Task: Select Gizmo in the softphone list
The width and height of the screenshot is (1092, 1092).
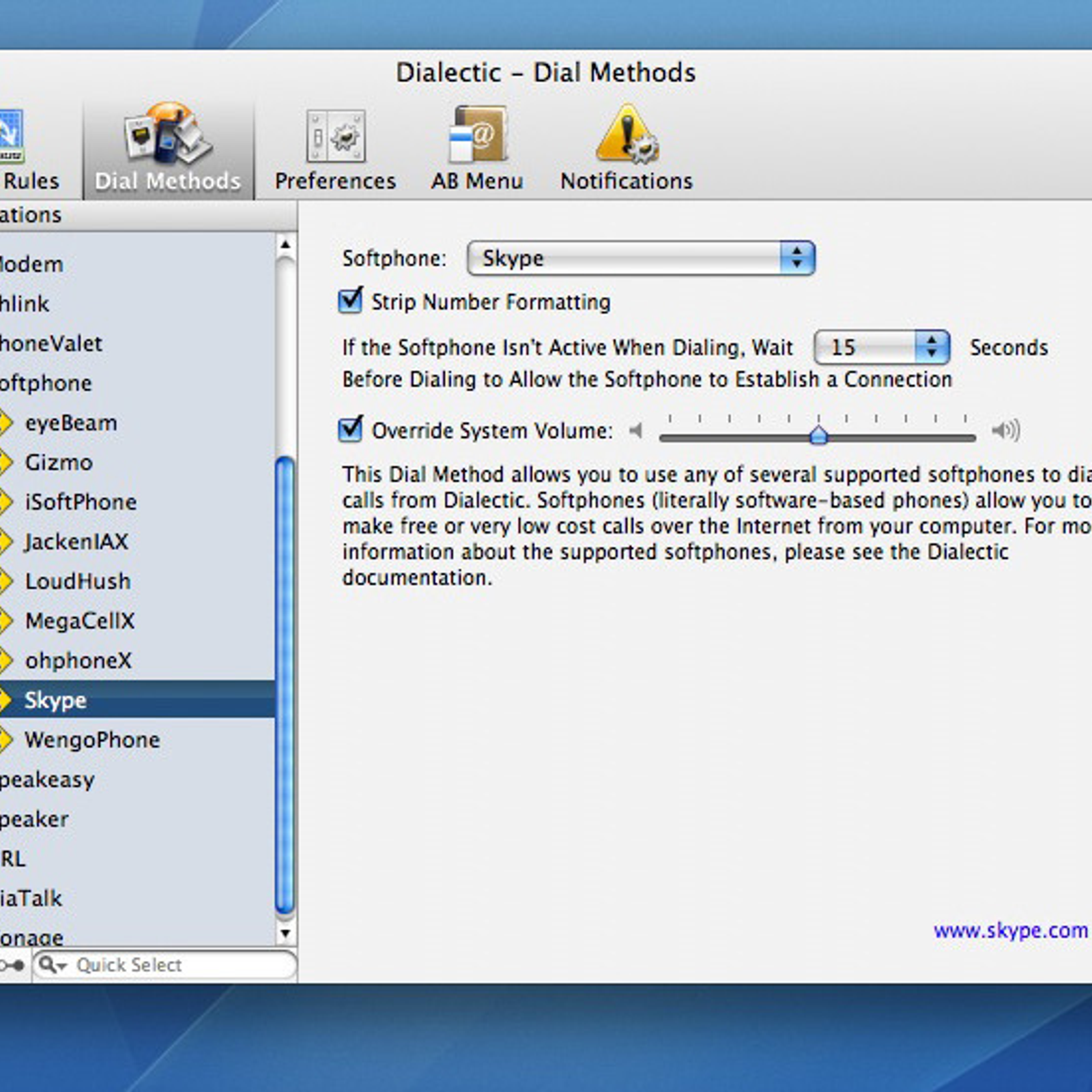Action: [x=59, y=463]
